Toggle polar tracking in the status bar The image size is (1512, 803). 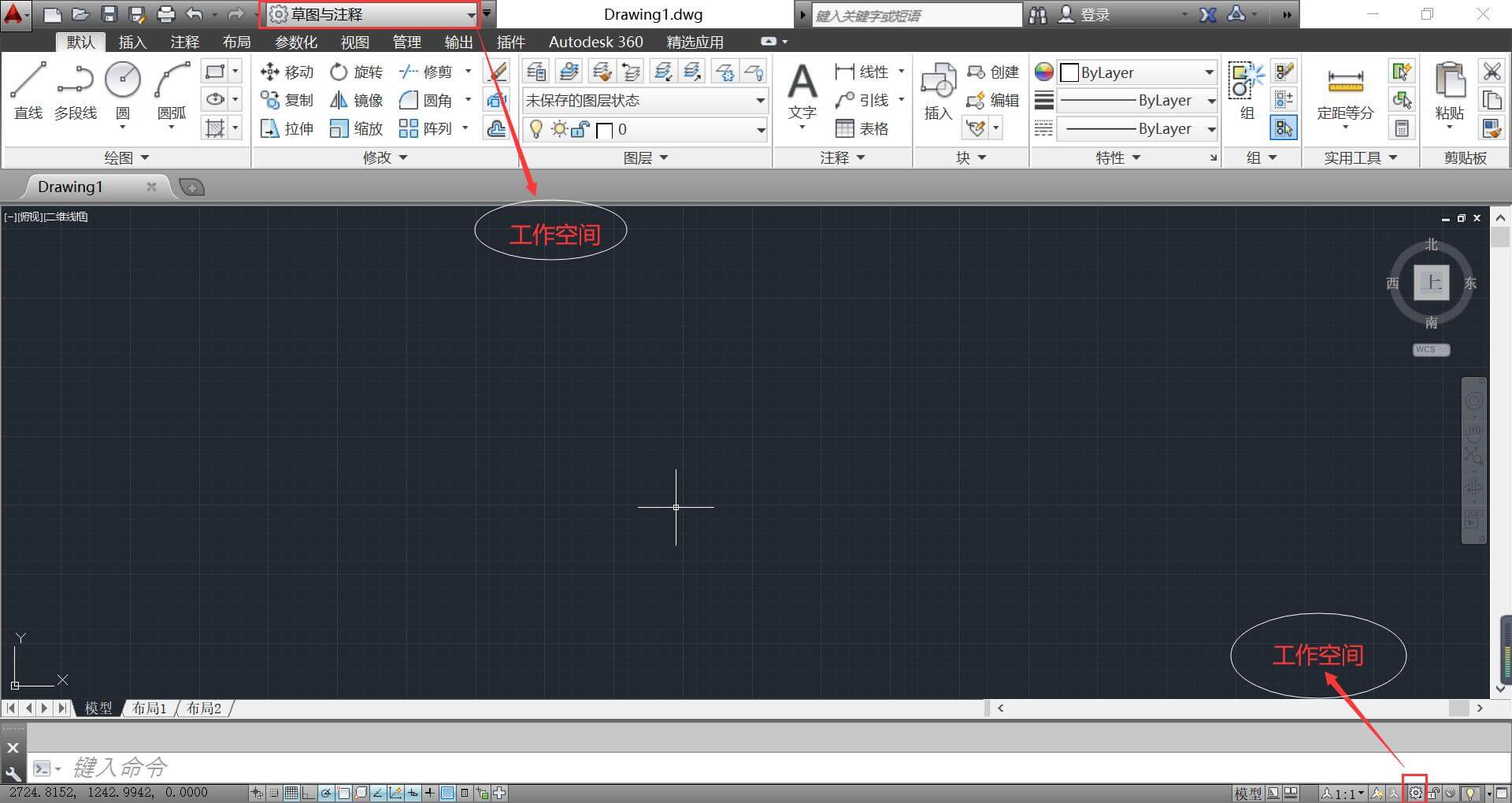(x=326, y=793)
